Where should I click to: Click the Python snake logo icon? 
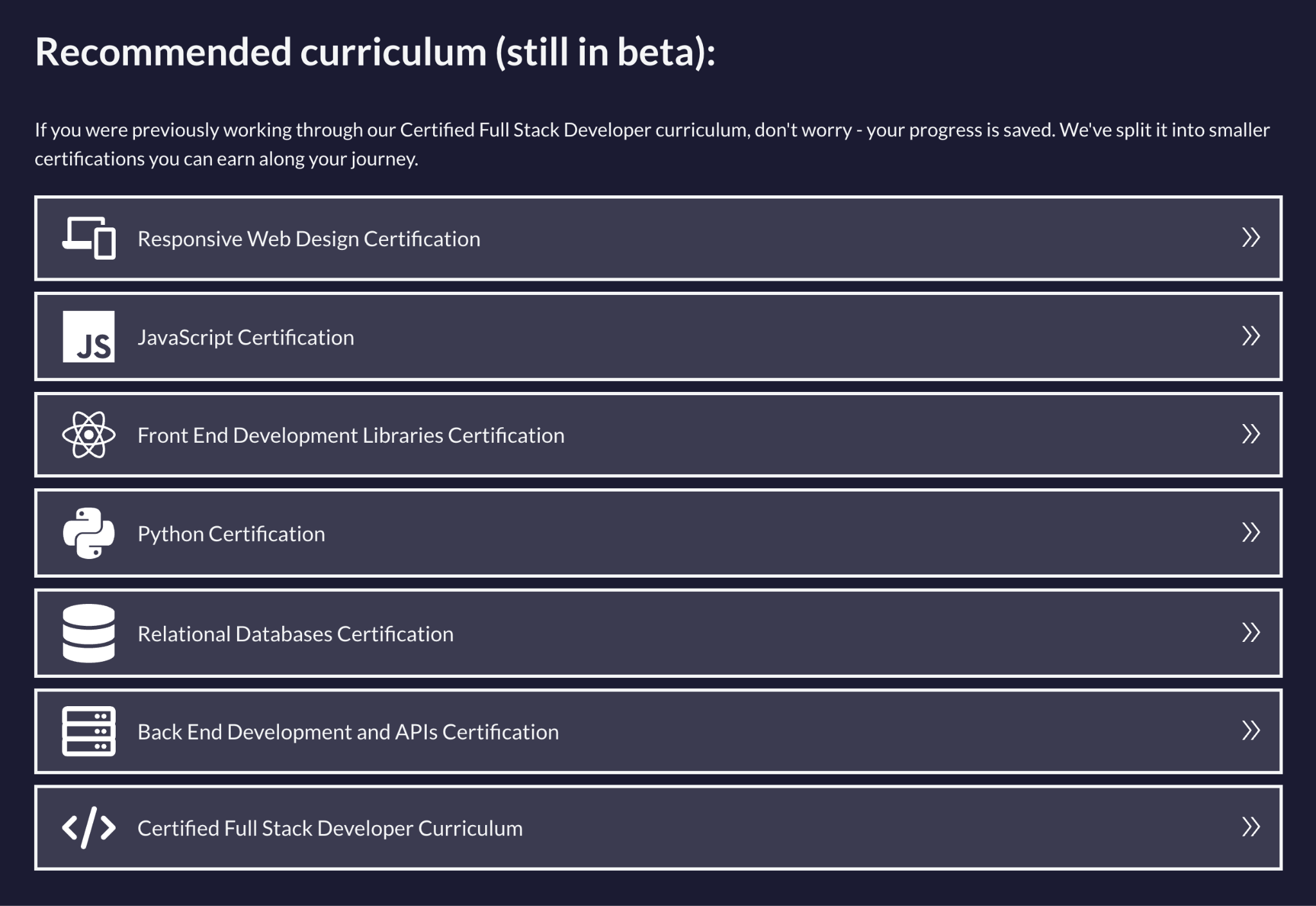(x=89, y=533)
